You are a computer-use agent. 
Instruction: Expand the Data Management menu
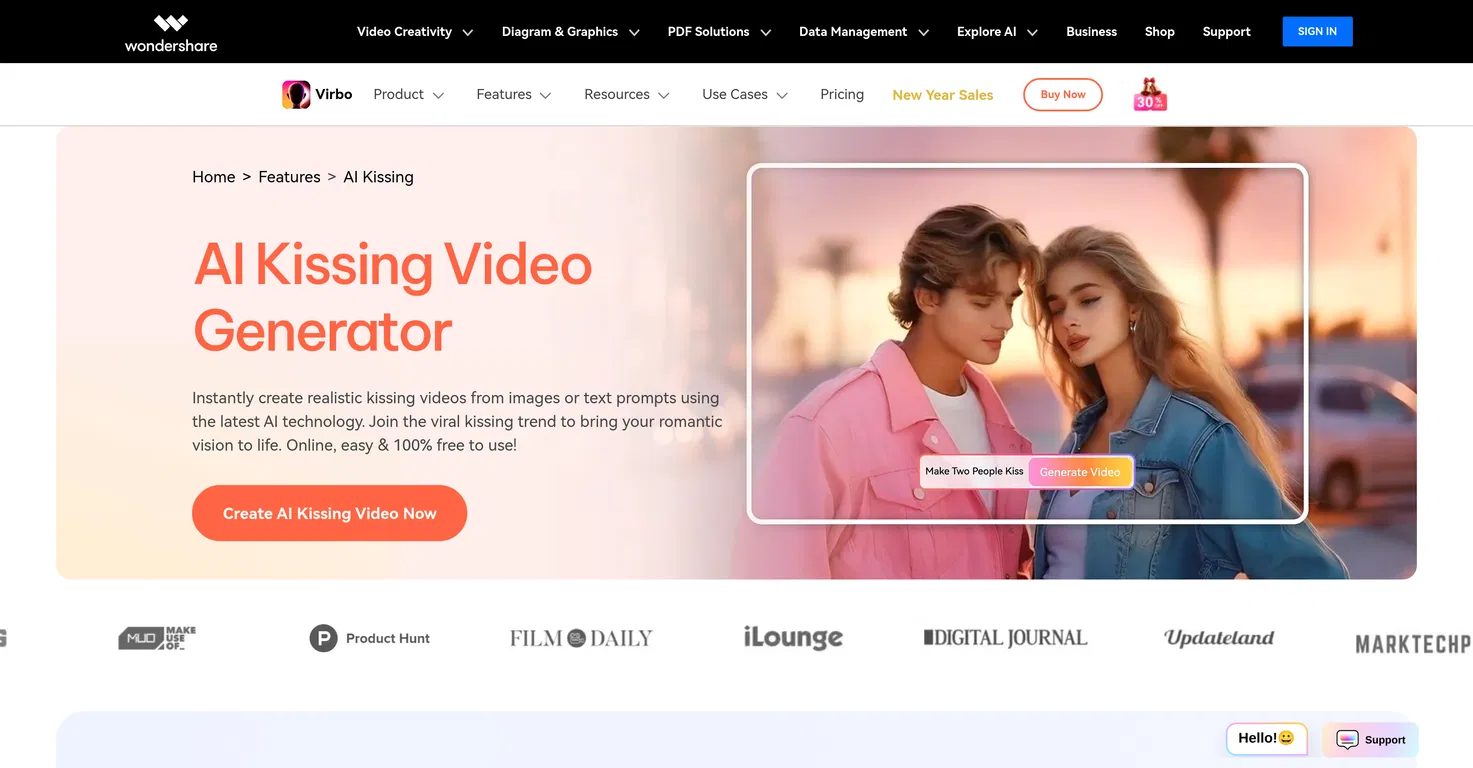point(864,32)
